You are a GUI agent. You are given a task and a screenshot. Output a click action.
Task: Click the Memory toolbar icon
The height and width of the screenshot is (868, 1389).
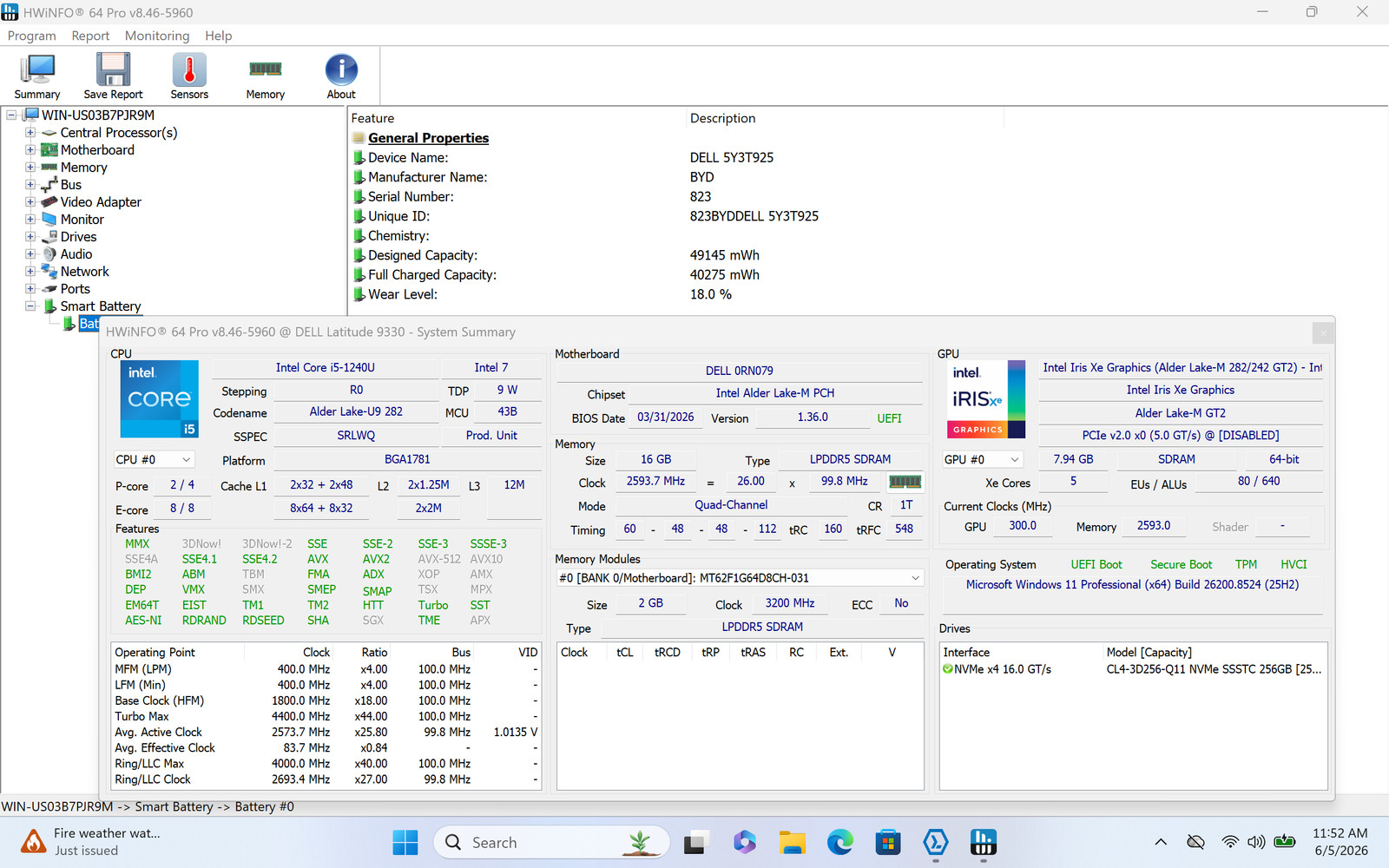(x=265, y=76)
